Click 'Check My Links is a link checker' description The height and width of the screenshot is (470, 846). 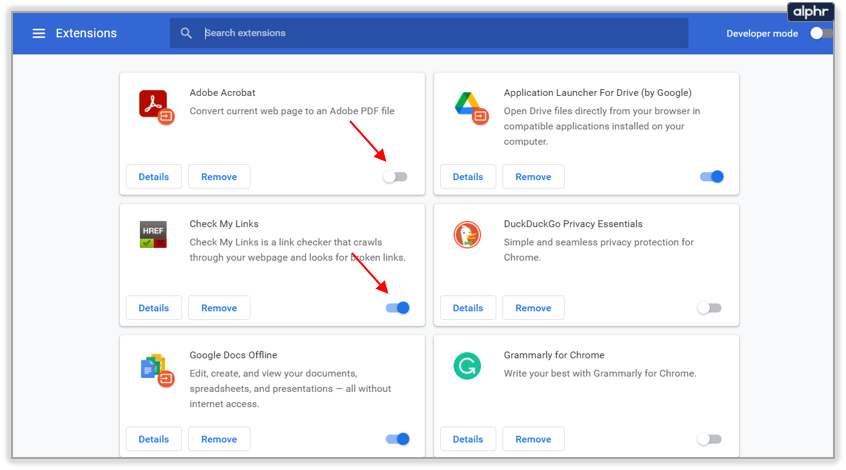(x=297, y=250)
